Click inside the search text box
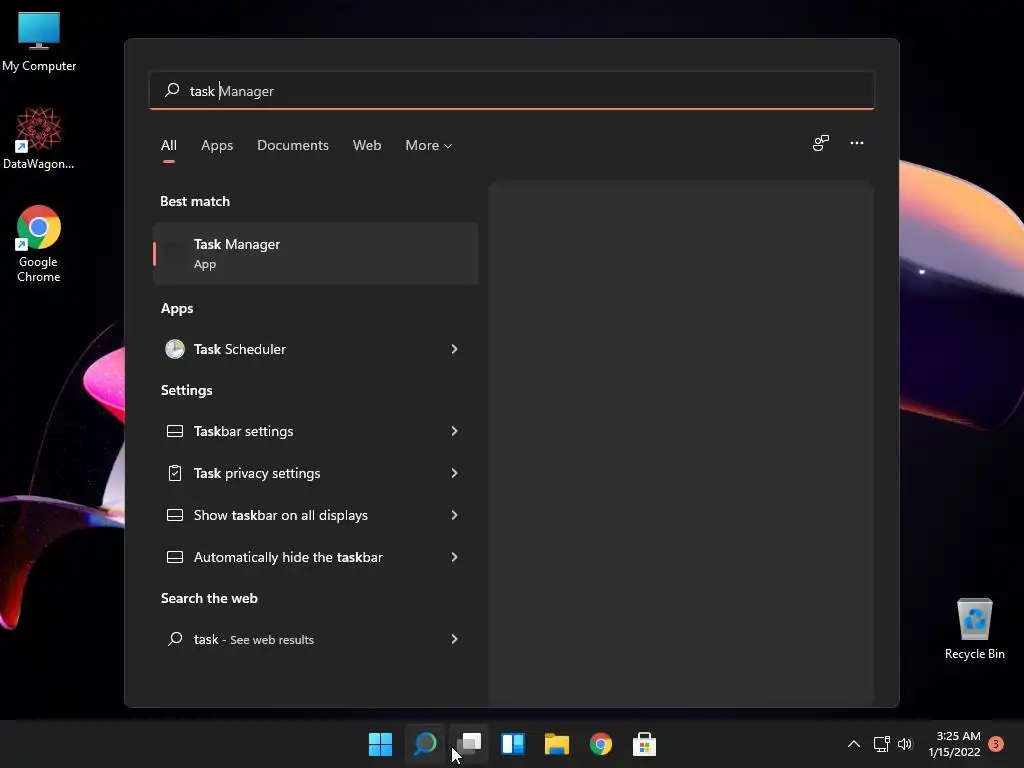The image size is (1024, 768). pos(512,91)
